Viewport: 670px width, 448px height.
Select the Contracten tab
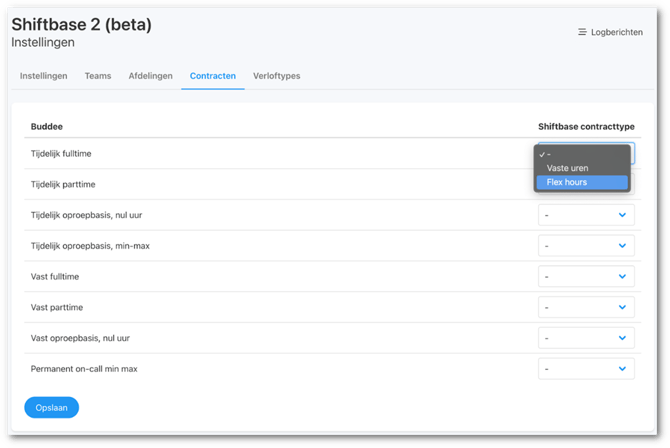212,76
